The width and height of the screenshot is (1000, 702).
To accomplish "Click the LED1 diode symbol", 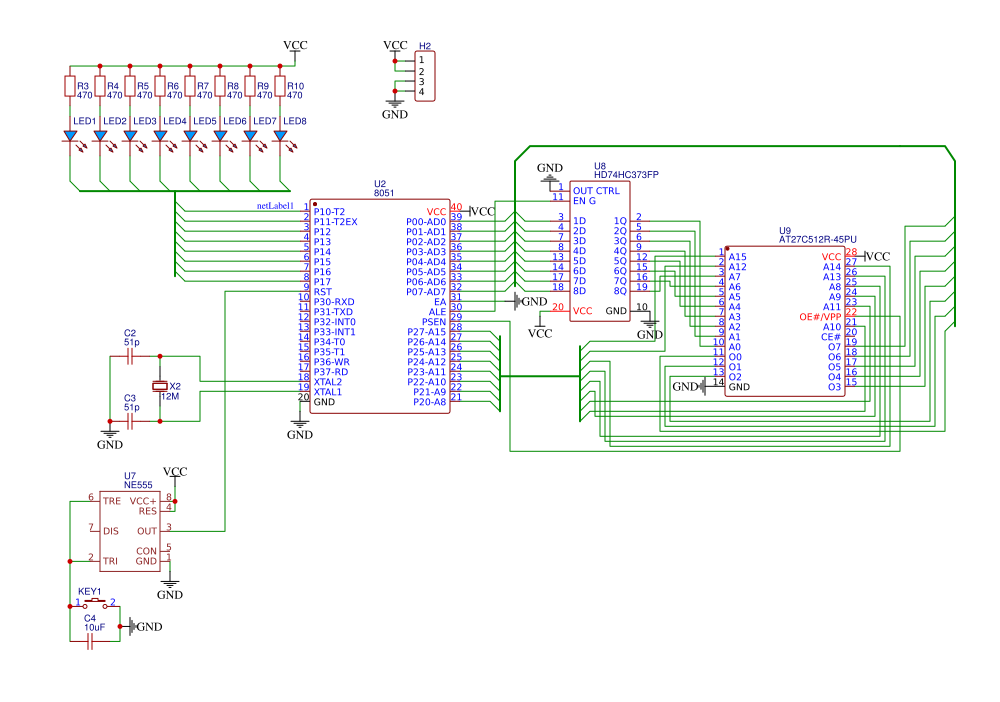I will pos(70,136).
